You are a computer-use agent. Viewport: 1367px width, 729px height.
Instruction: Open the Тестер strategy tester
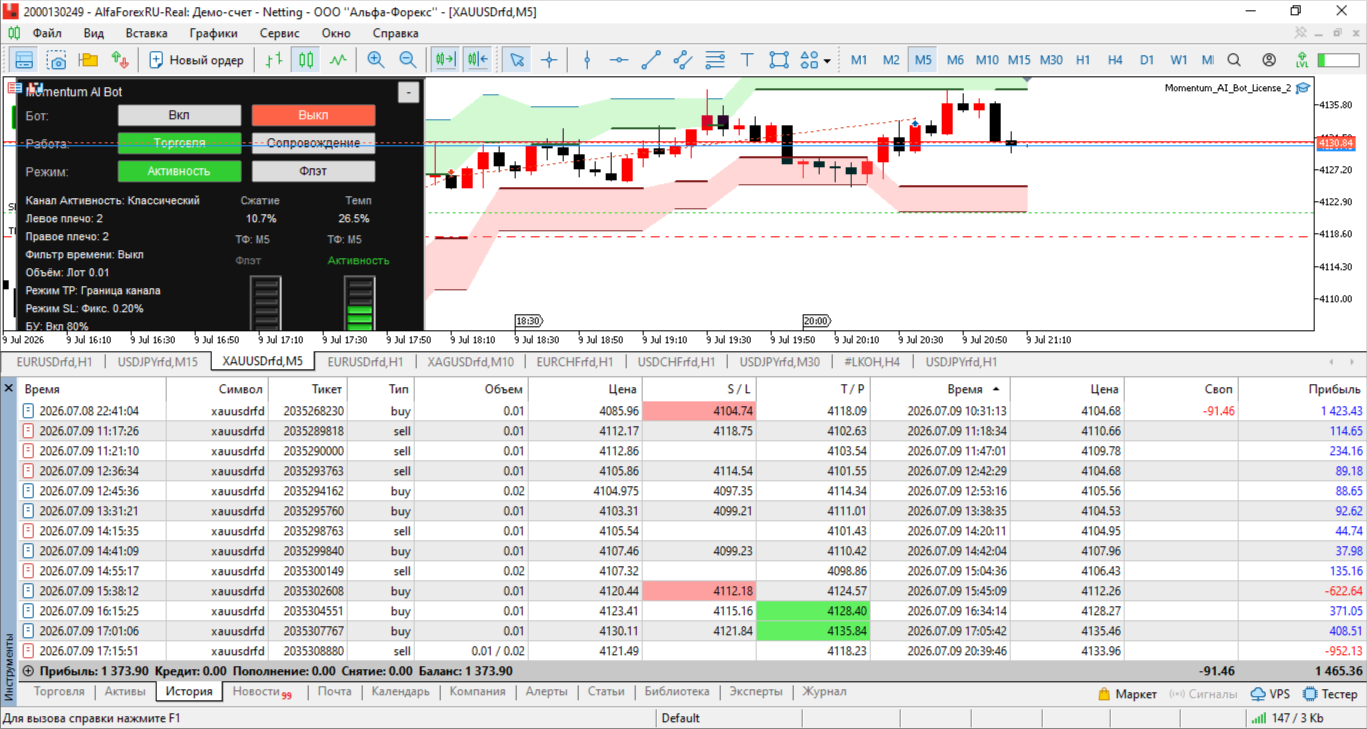1330,694
